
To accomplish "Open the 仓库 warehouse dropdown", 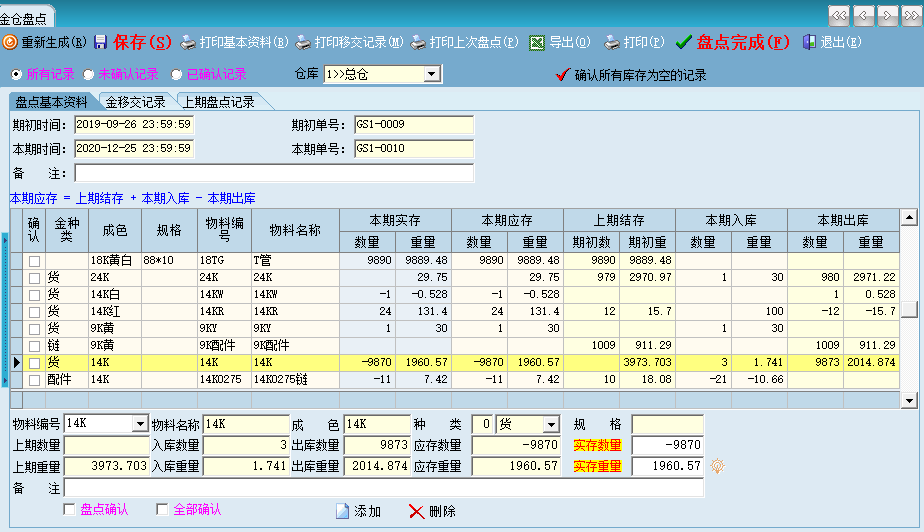I will (x=432, y=74).
